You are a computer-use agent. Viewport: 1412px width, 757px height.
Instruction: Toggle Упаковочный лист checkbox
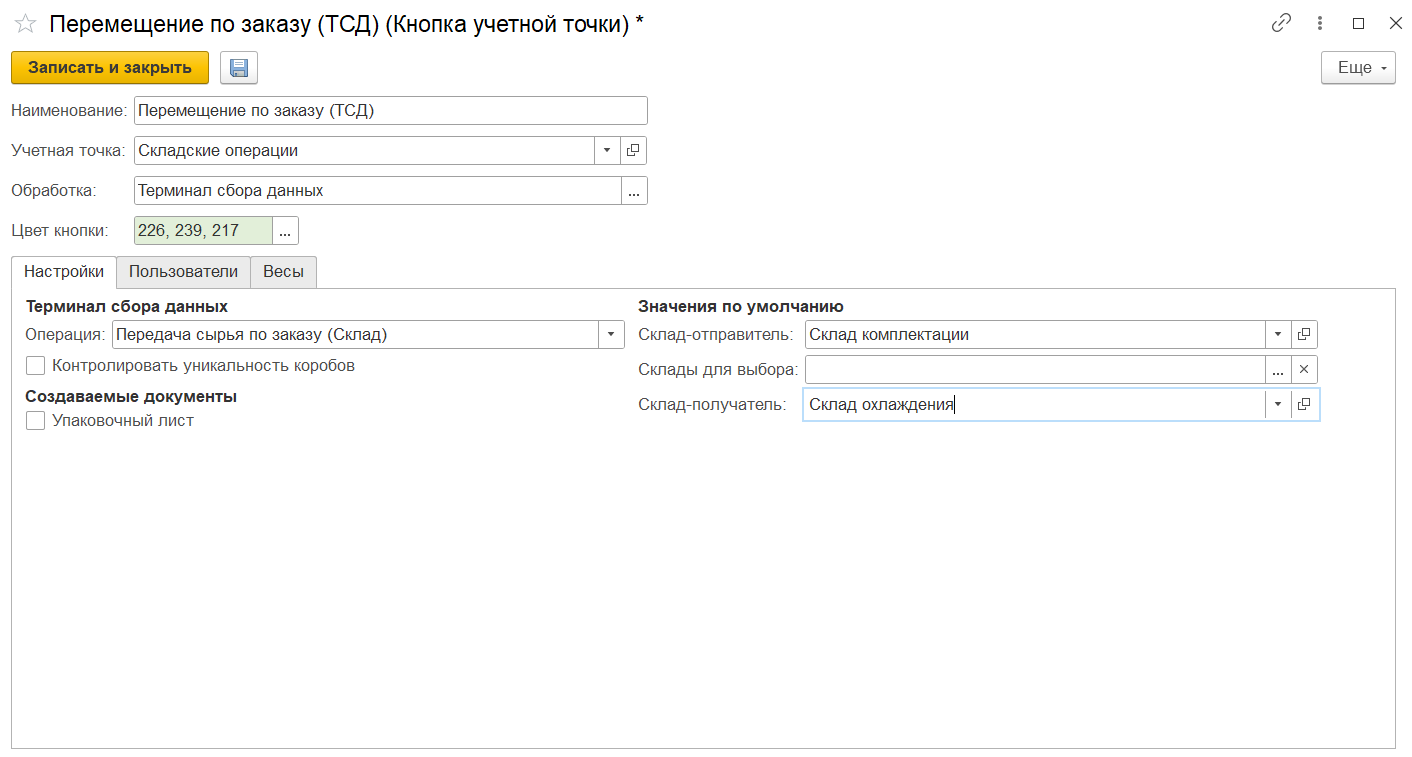coord(36,421)
